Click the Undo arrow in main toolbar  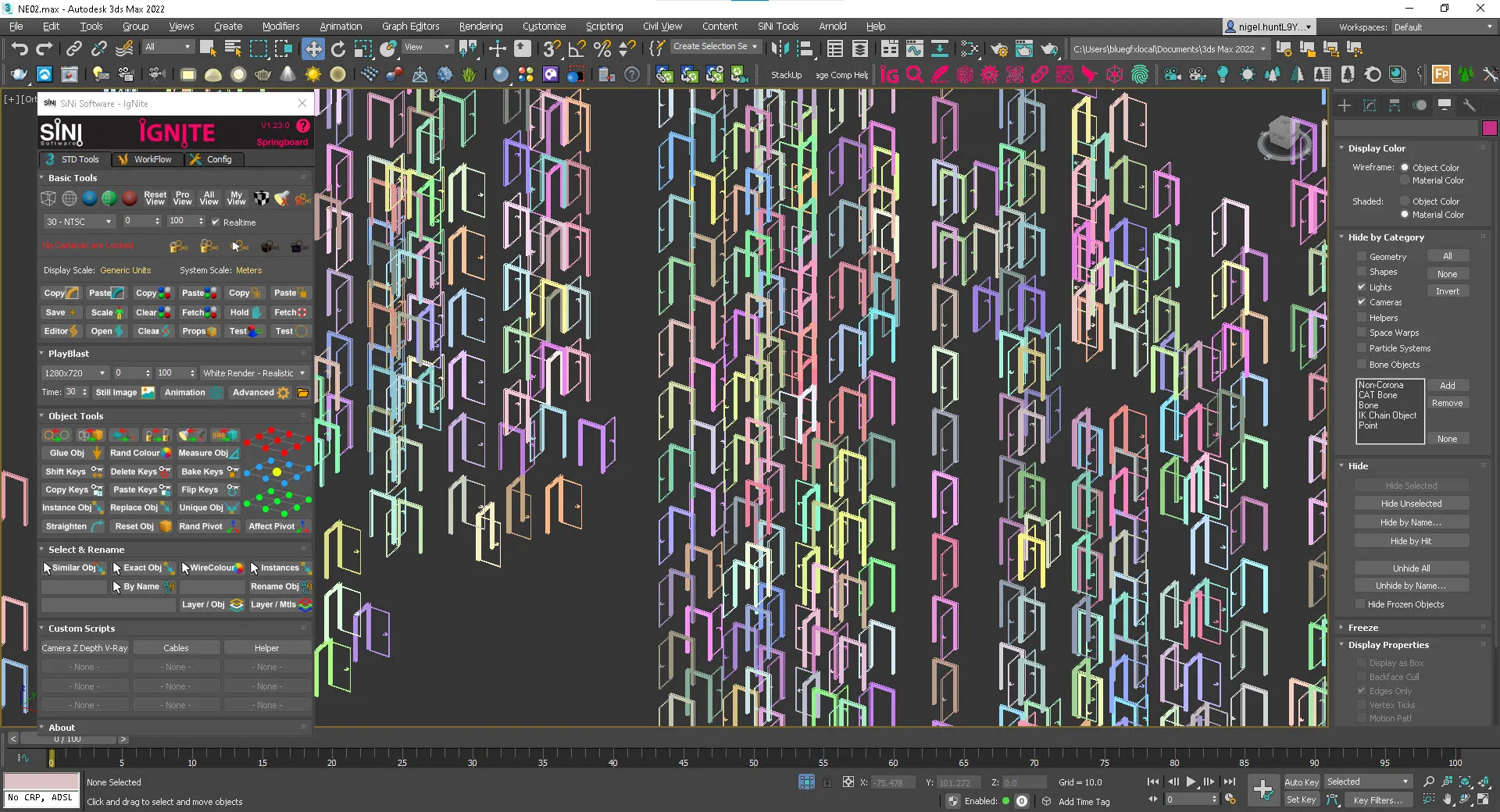click(x=19, y=48)
